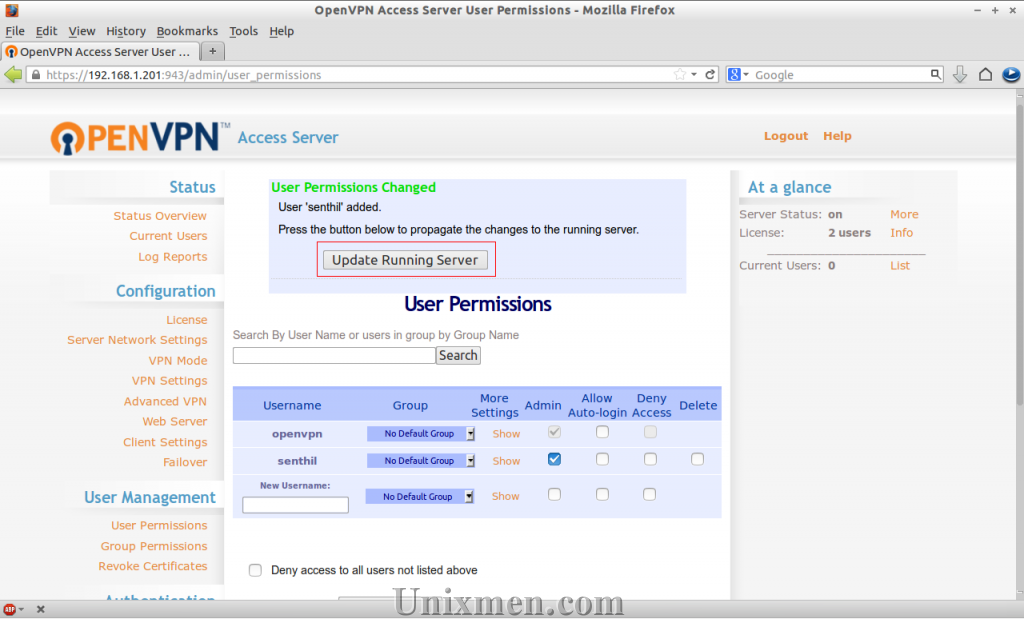This screenshot has width=1024, height=619.
Task: Click the Update Running Server button
Action: tap(405, 260)
